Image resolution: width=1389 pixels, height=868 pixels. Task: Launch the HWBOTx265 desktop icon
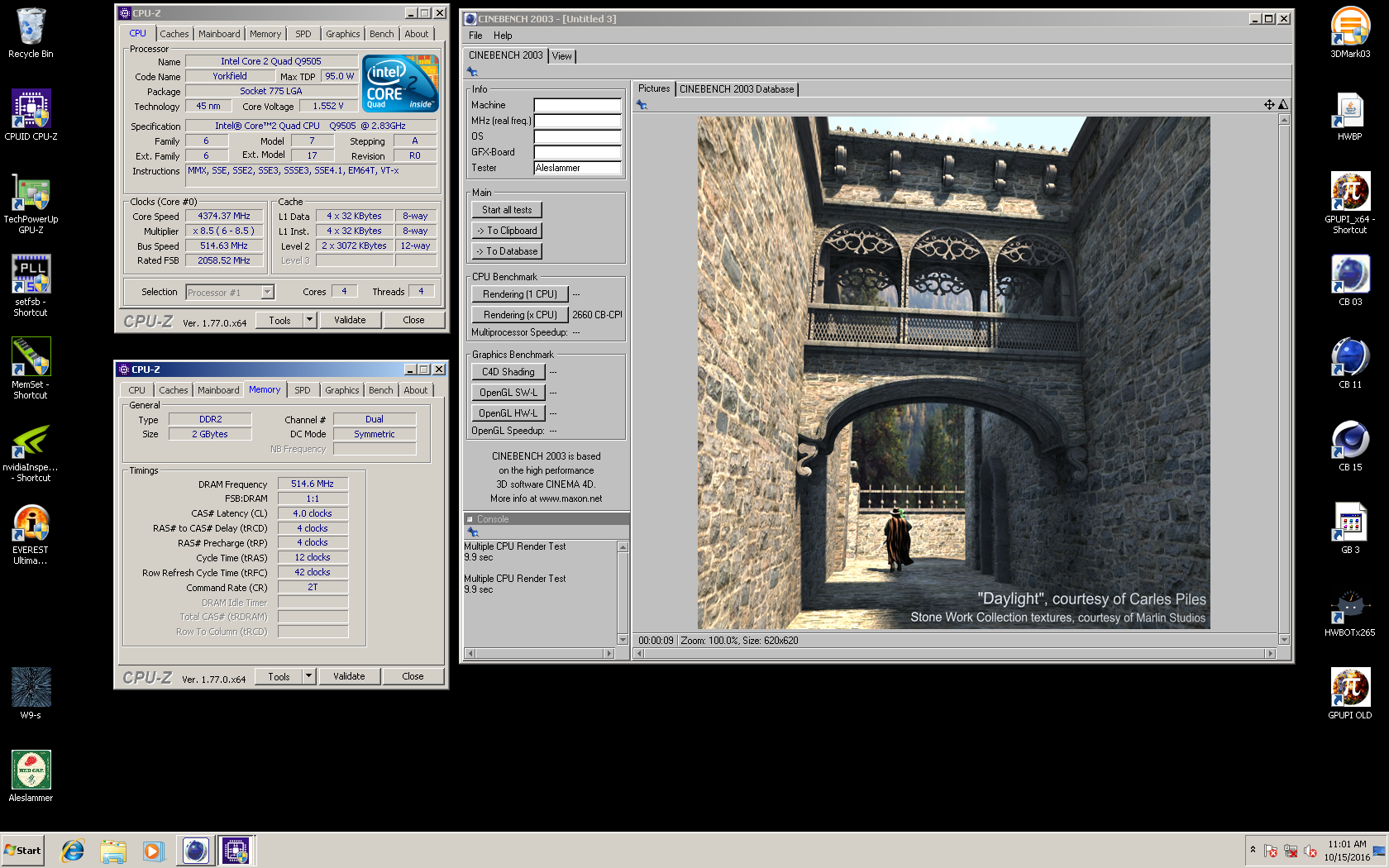coord(1350,612)
